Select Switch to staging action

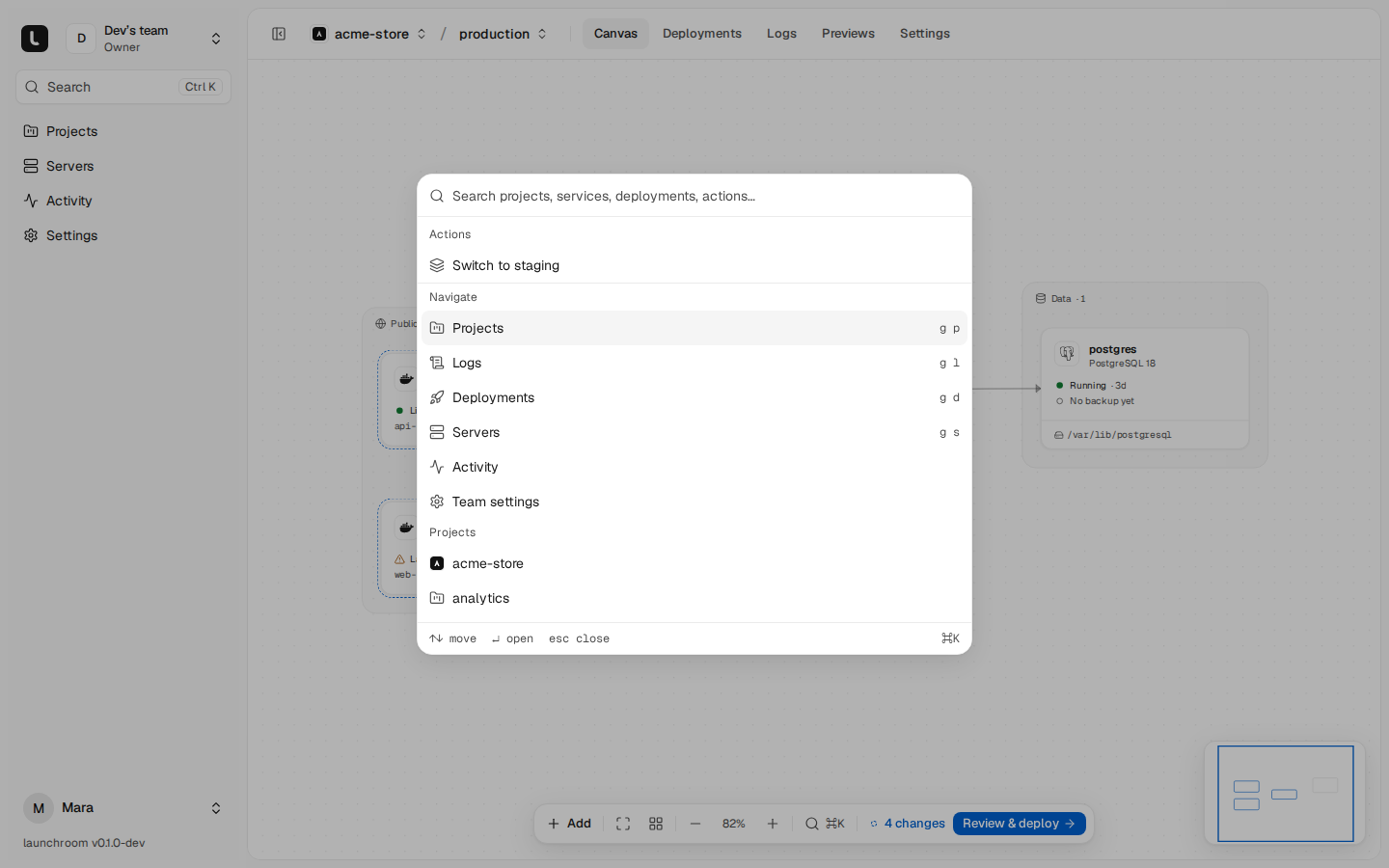click(x=694, y=265)
